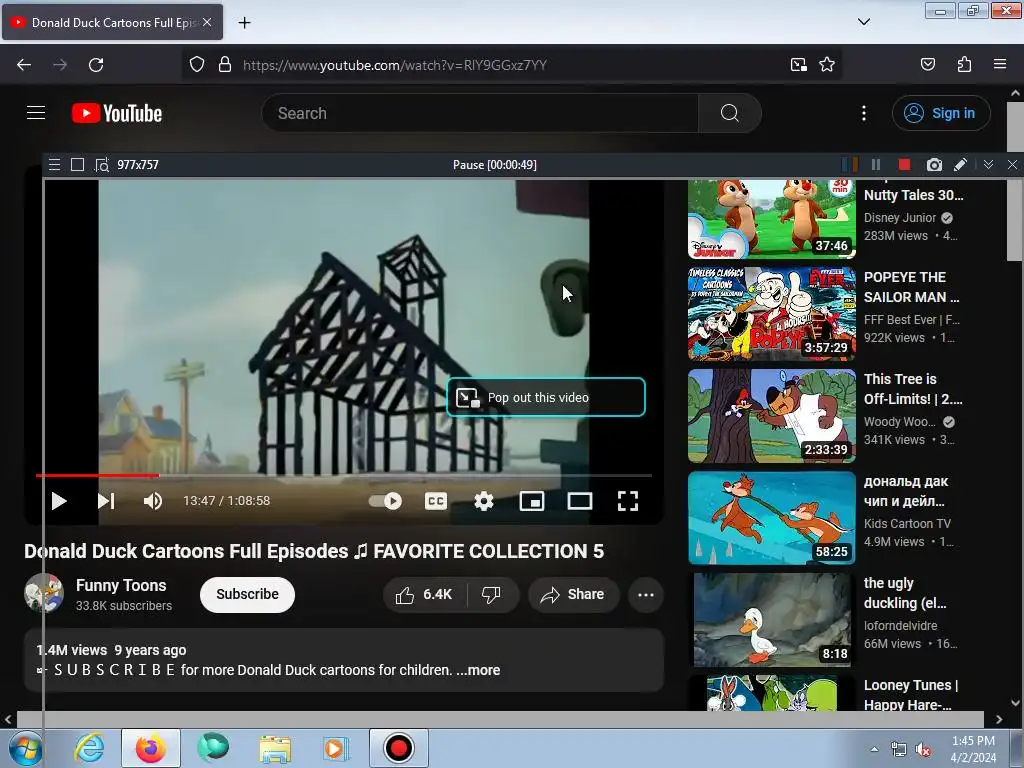Open the Windows Start menu

(24, 748)
